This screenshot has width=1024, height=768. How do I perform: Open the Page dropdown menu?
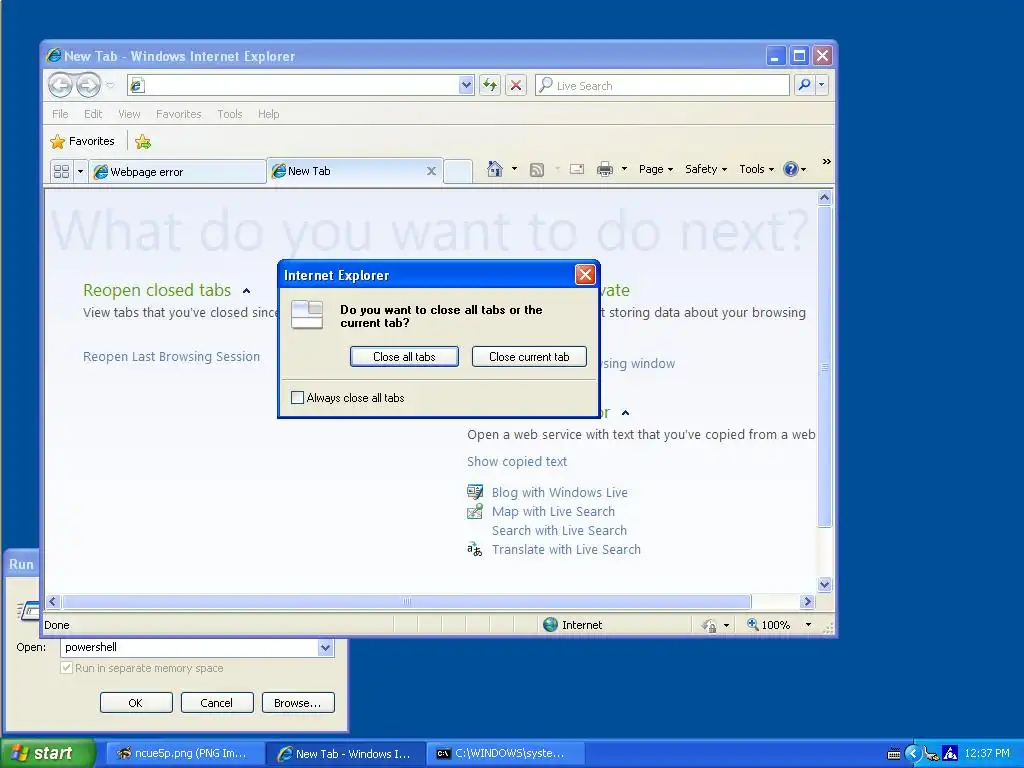[656, 169]
